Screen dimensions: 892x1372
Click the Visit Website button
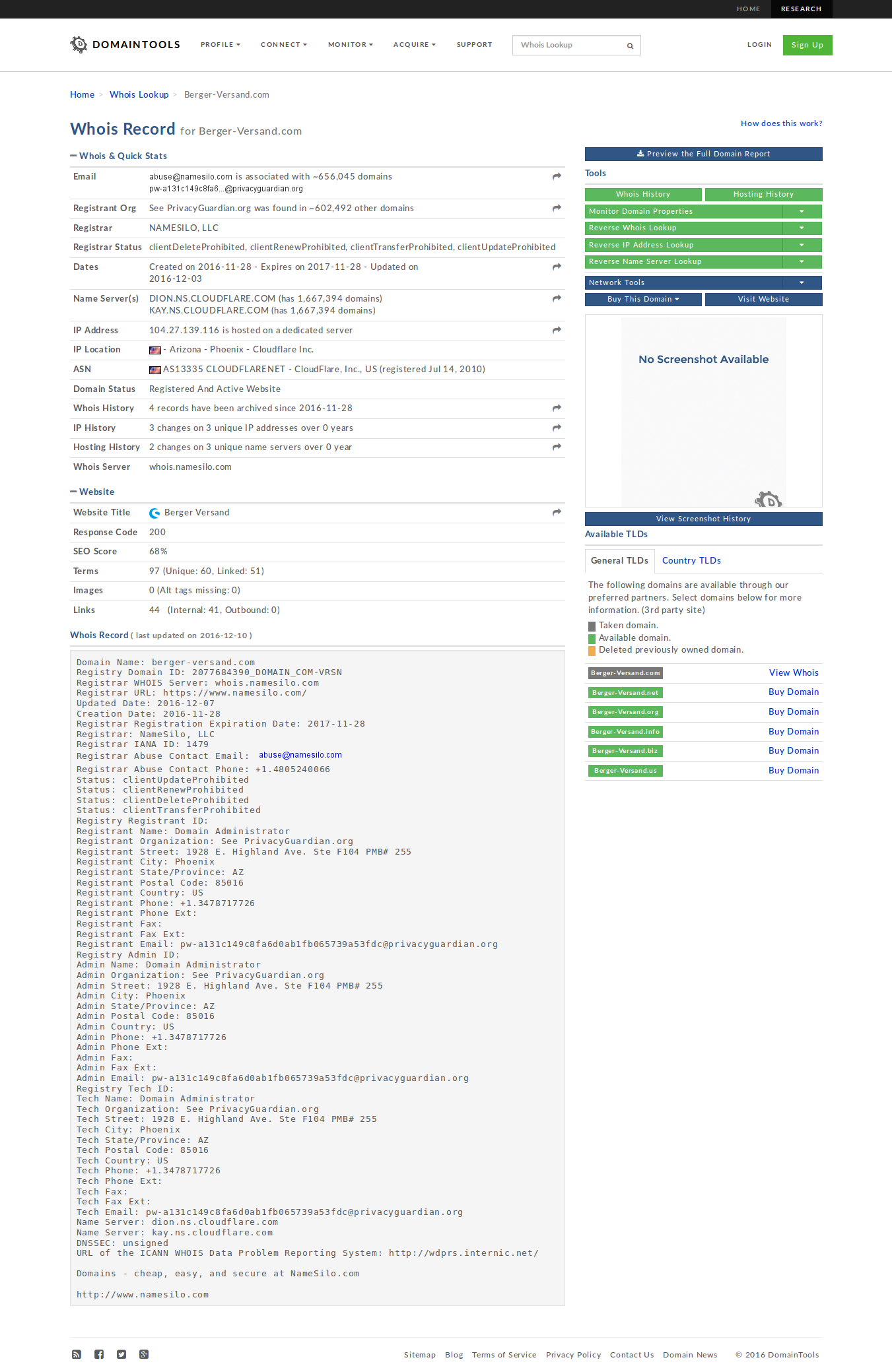tap(763, 299)
